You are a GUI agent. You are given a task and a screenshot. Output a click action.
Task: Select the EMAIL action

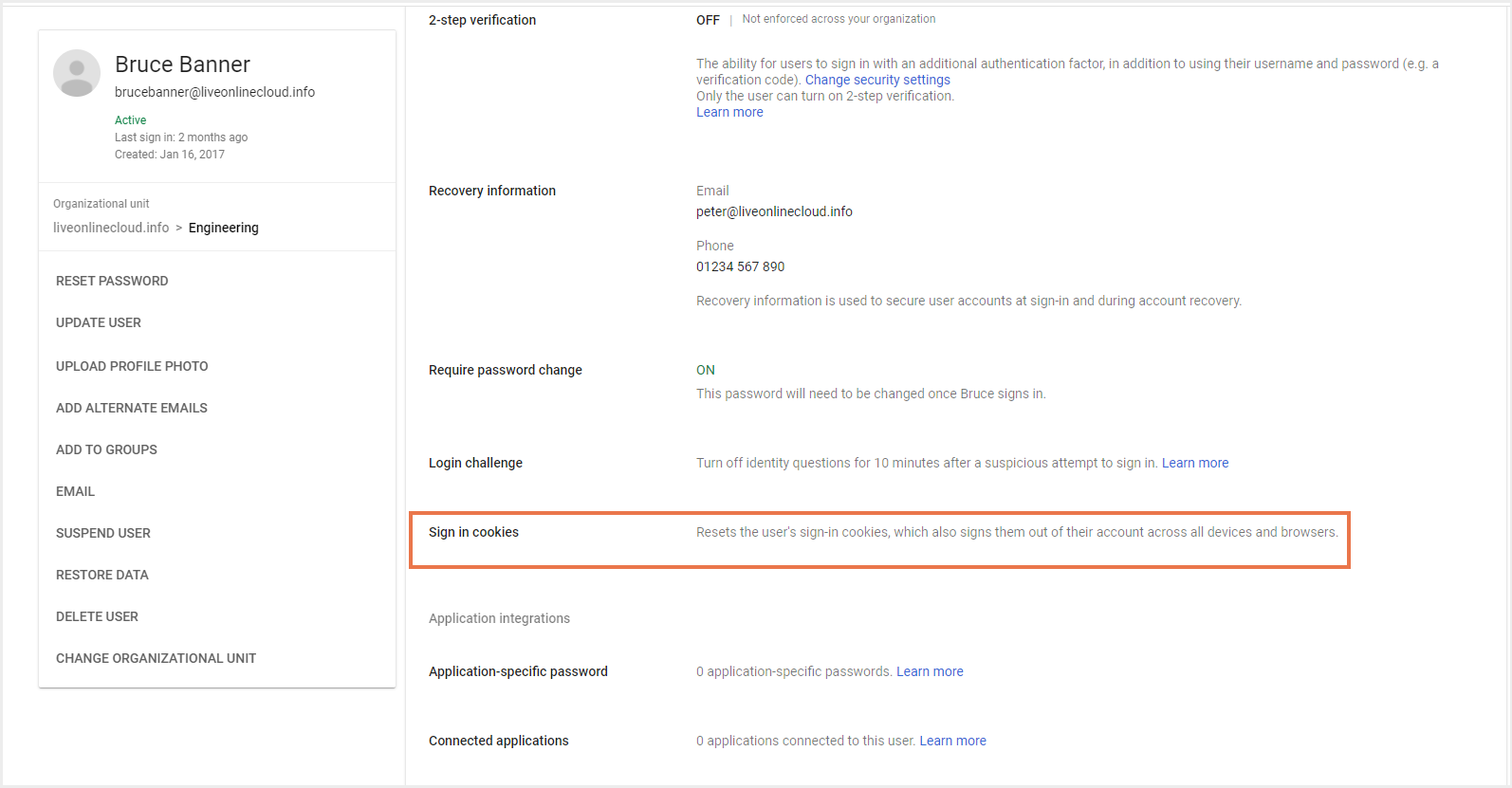coord(76,491)
